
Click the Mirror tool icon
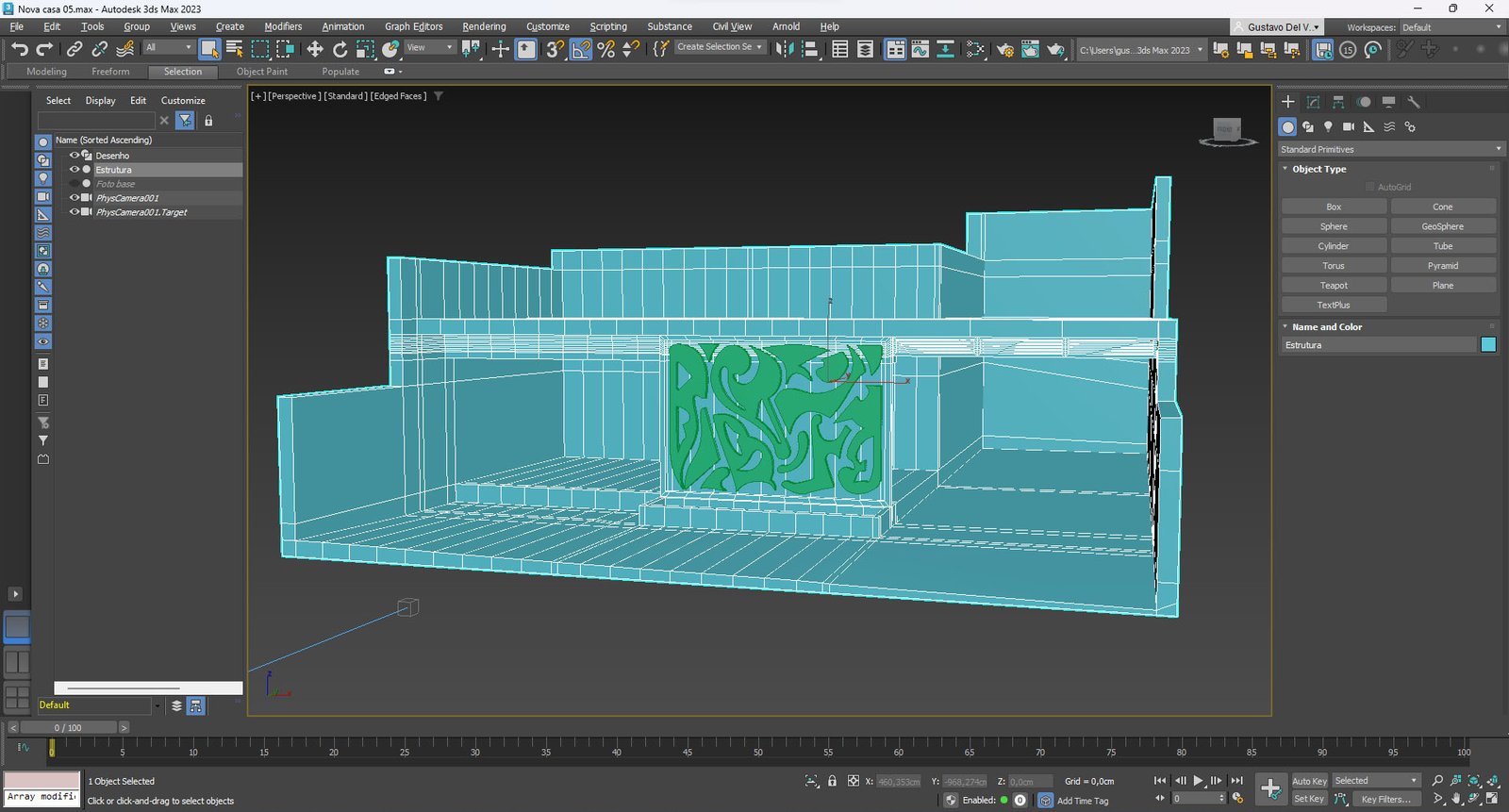[x=785, y=49]
